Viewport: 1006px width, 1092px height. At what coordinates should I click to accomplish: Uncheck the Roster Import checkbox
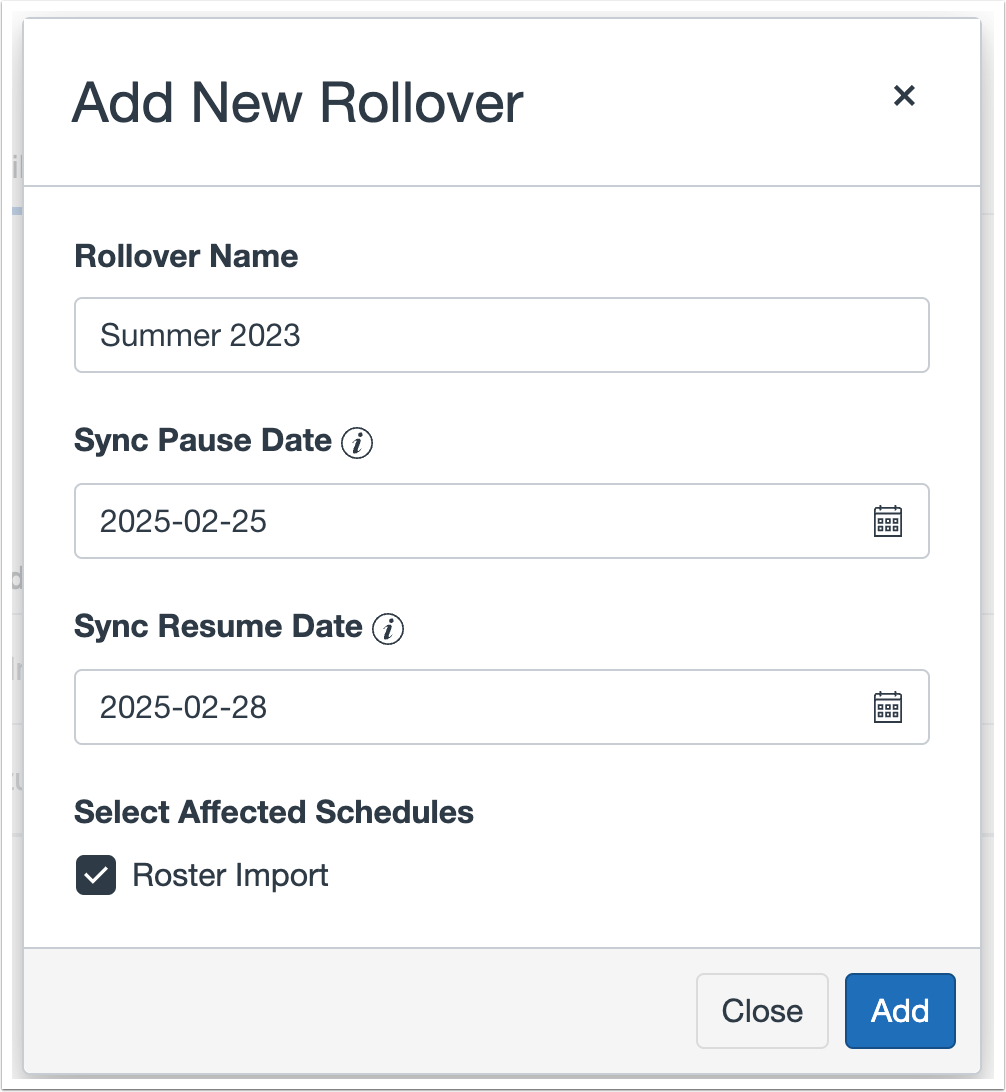coord(96,876)
